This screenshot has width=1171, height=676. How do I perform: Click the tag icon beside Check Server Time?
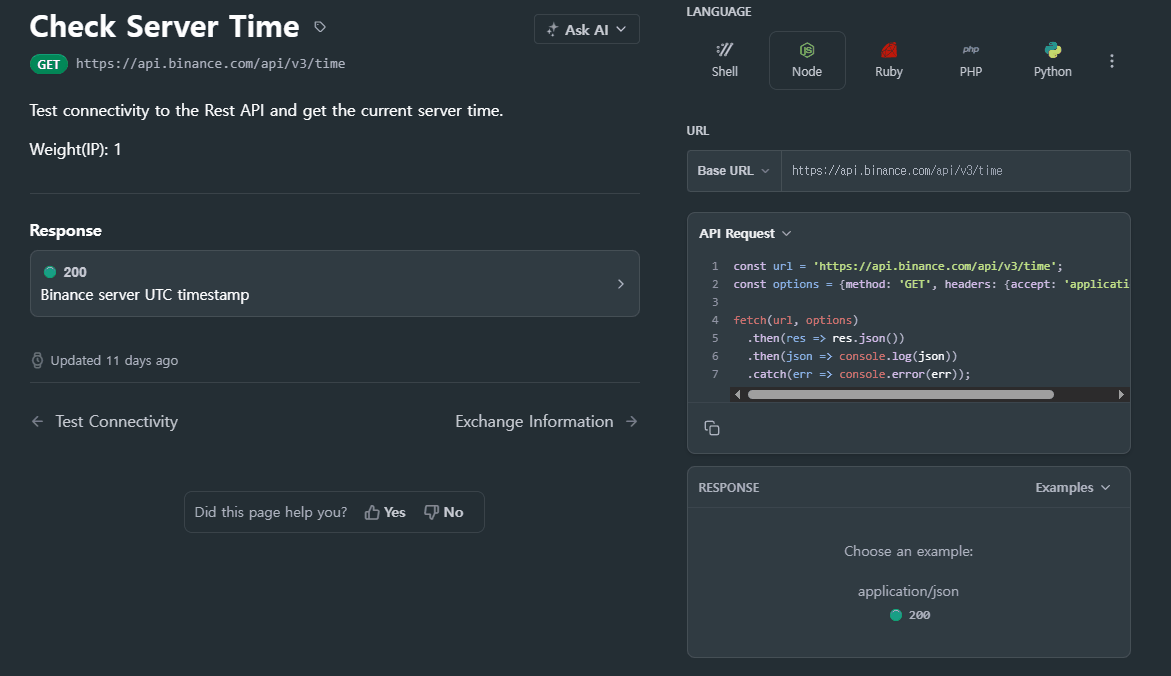pyautogui.click(x=320, y=27)
